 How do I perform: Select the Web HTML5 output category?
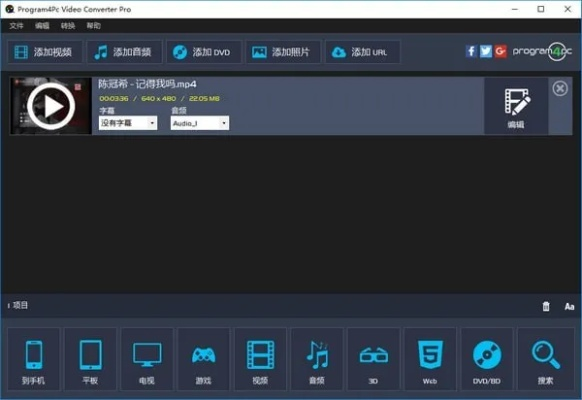point(430,359)
